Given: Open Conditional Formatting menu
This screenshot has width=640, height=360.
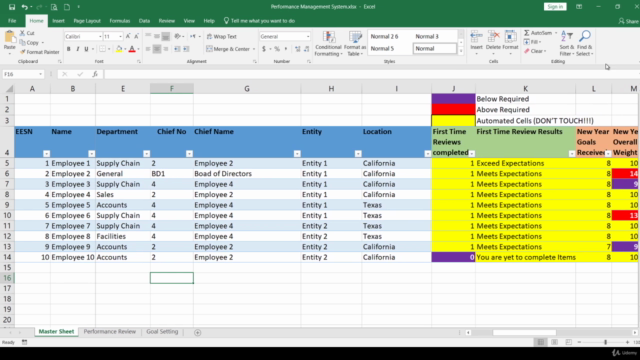Looking at the screenshot, I should [x=328, y=43].
